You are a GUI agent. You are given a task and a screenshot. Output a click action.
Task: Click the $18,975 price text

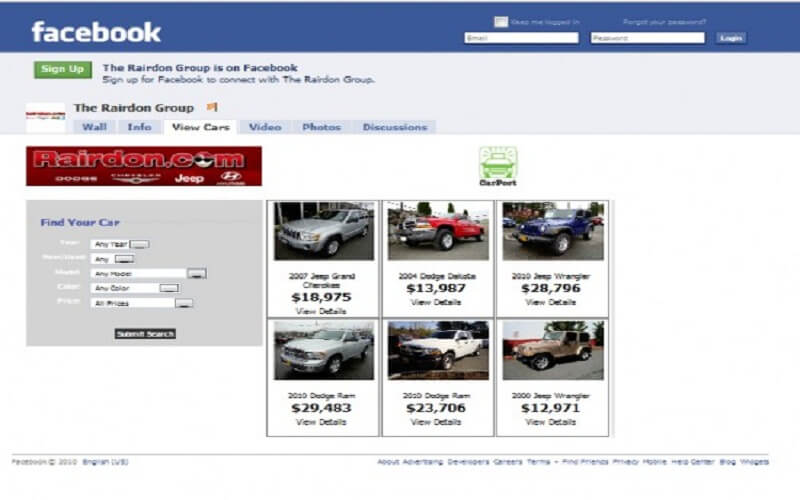[321, 297]
